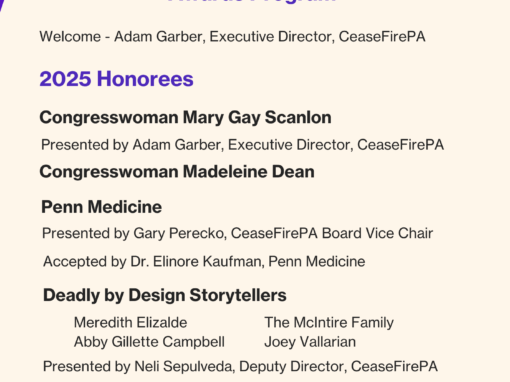The image size is (510, 382).
Task: Click Congresswoman Mary Gay Scanlon name
Action: click(185, 118)
